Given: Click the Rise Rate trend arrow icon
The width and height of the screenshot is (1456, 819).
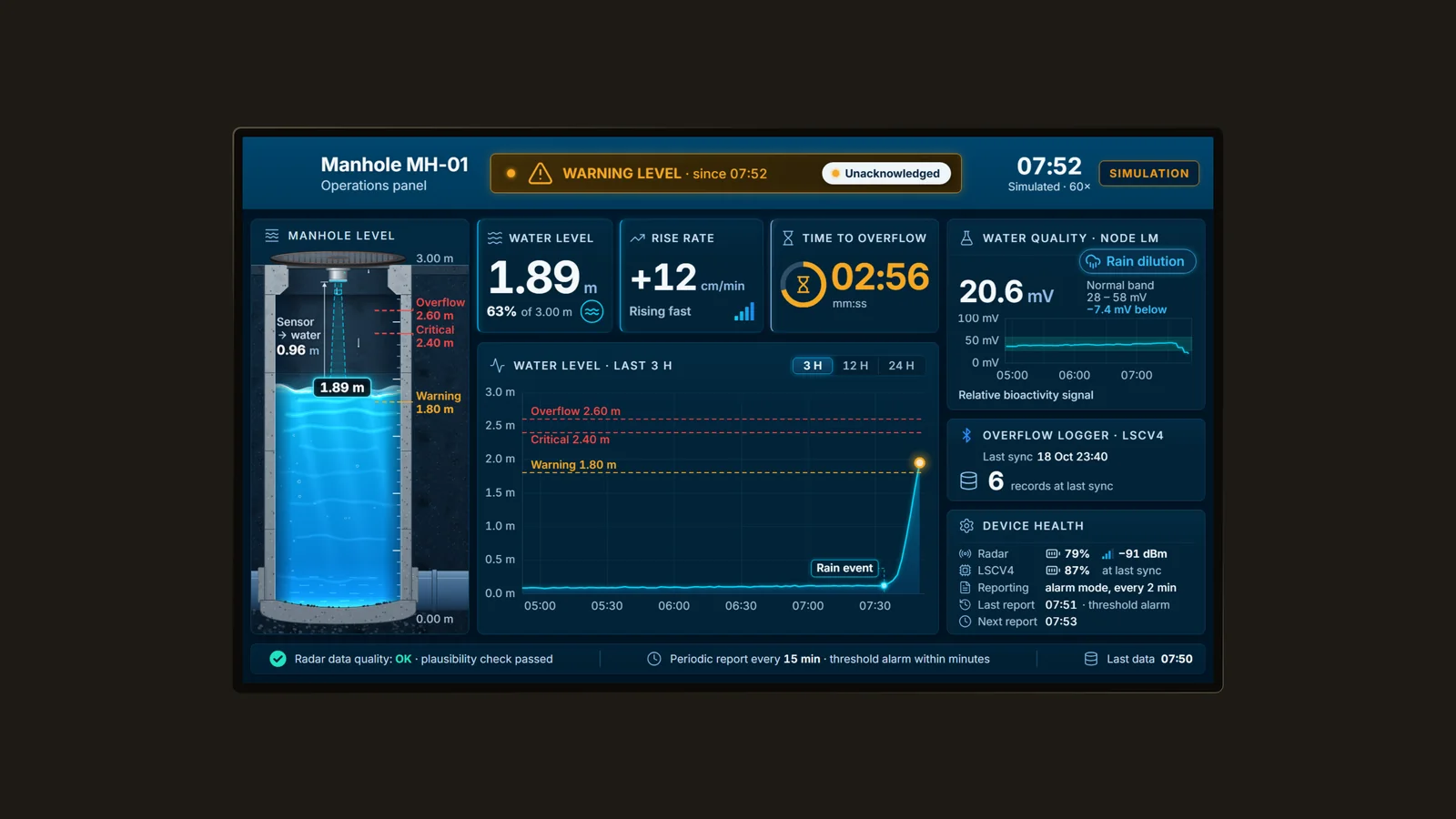Looking at the screenshot, I should [637, 238].
